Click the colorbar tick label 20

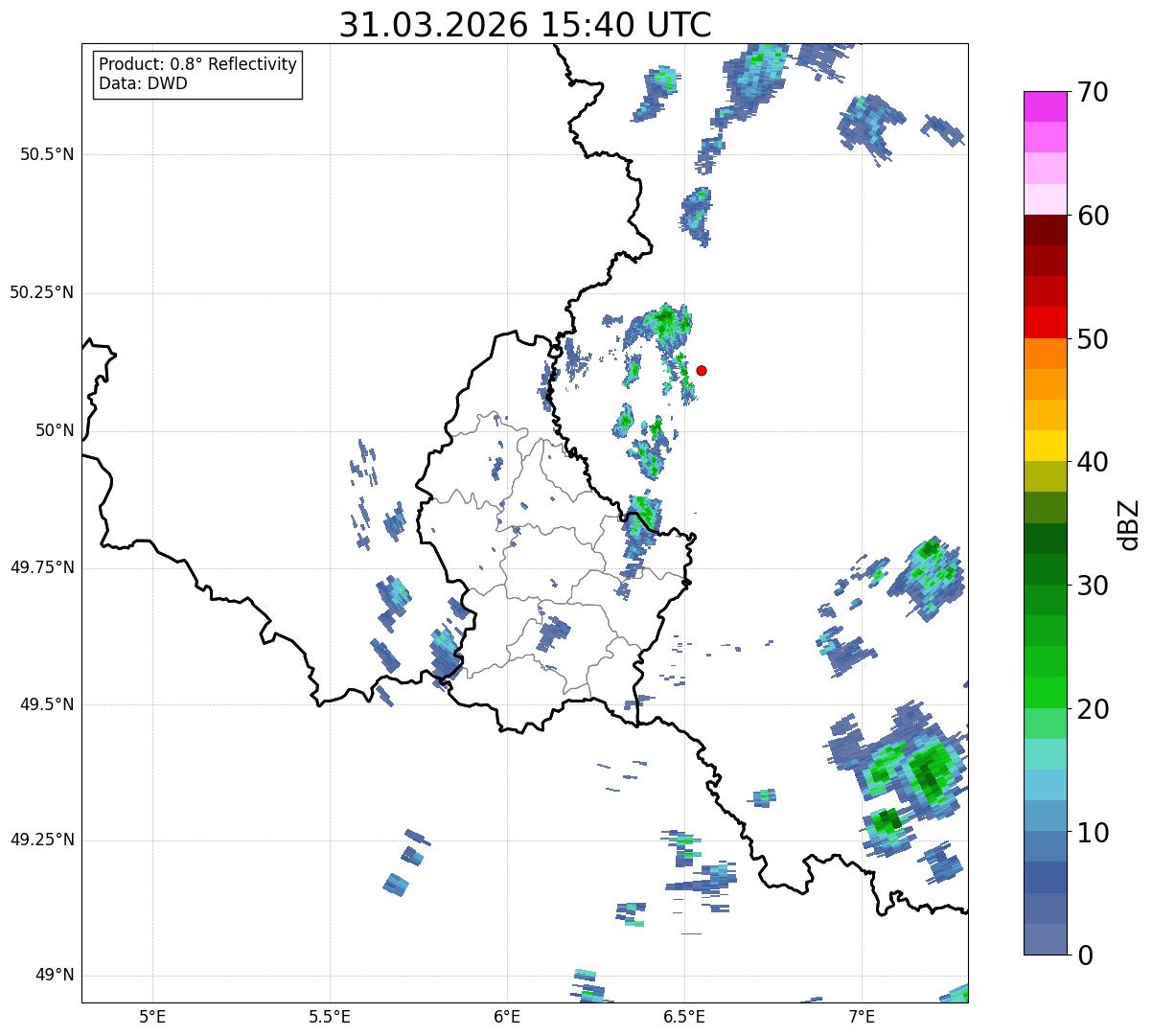click(1093, 709)
